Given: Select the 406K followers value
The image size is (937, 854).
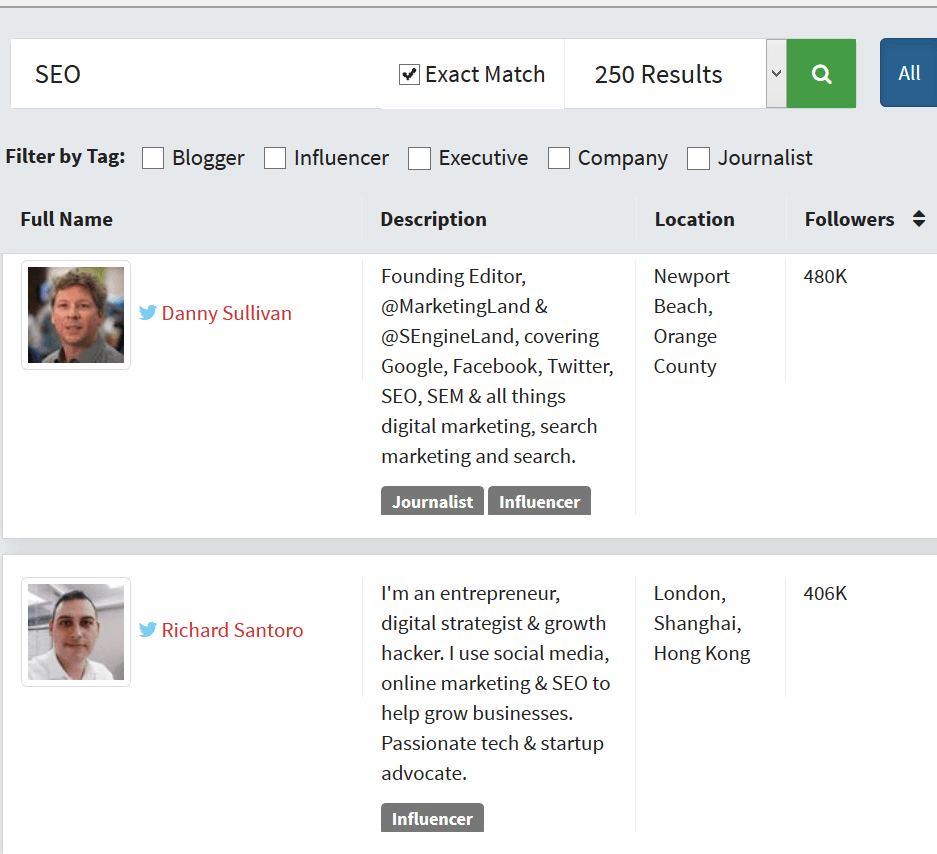Looking at the screenshot, I should click(x=825, y=593).
